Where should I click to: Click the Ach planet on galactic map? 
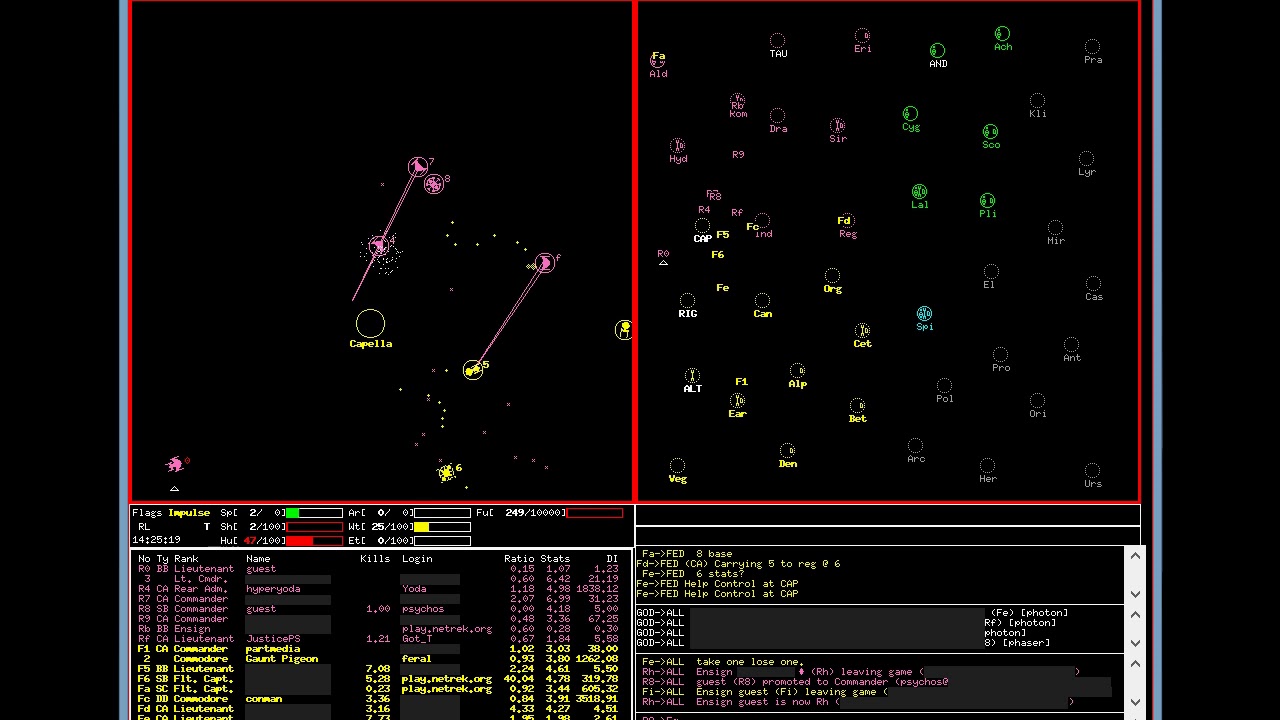coord(1002,34)
